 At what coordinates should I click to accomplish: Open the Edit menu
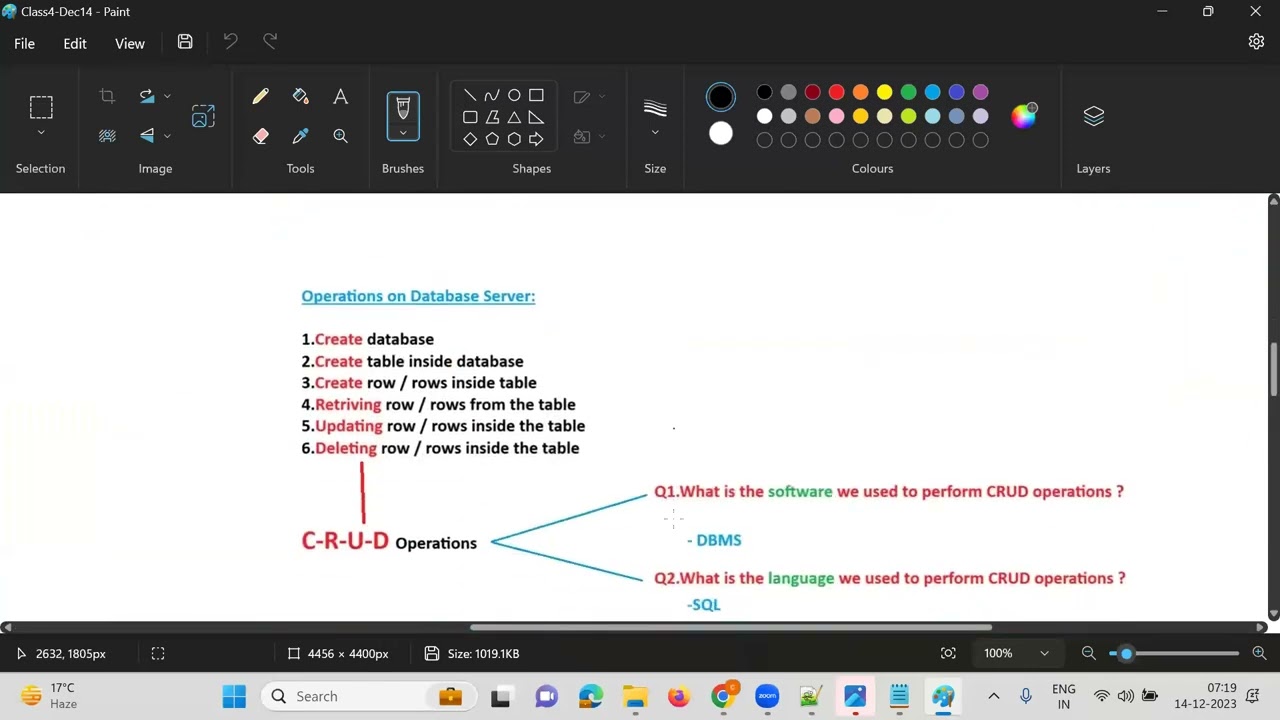coord(75,43)
